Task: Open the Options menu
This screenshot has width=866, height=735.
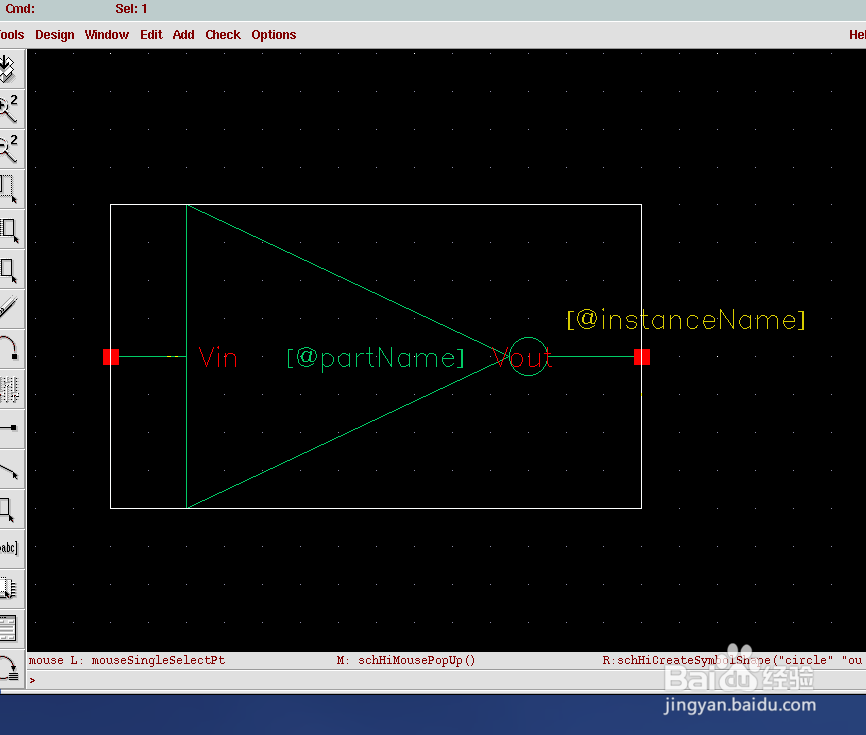Action: [x=274, y=35]
